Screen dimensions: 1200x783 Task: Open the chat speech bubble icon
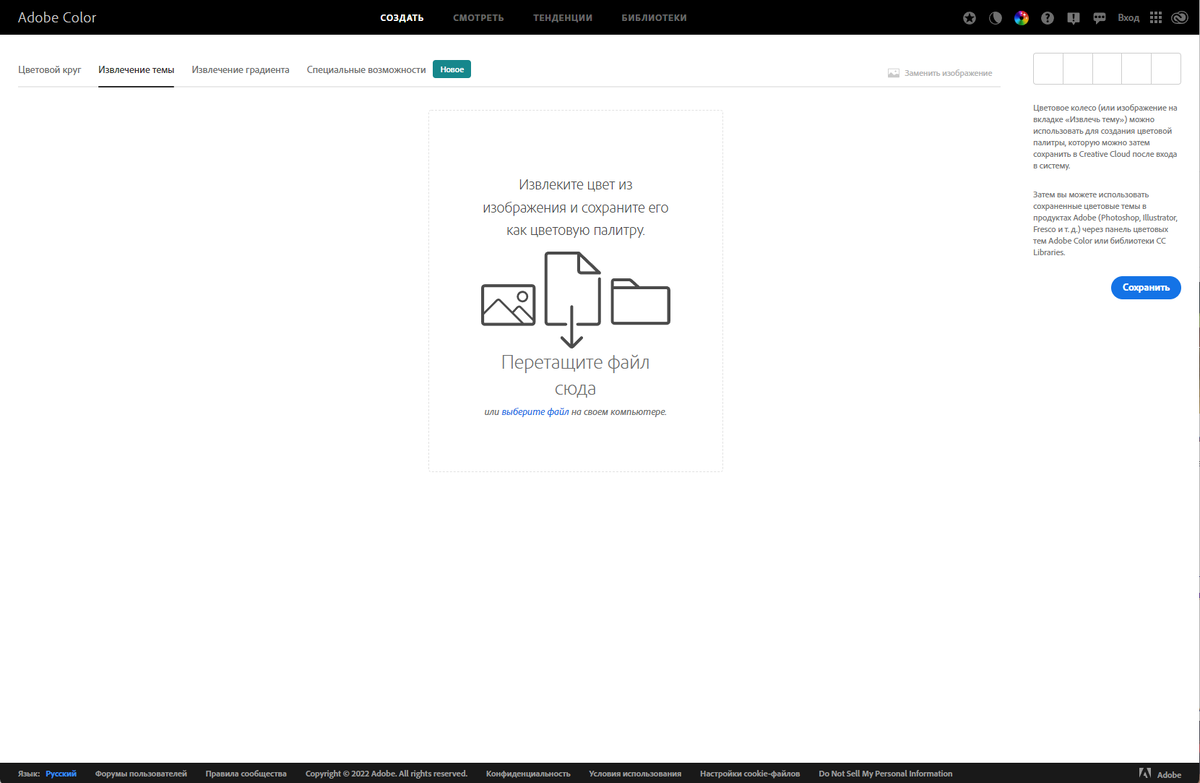1099,18
